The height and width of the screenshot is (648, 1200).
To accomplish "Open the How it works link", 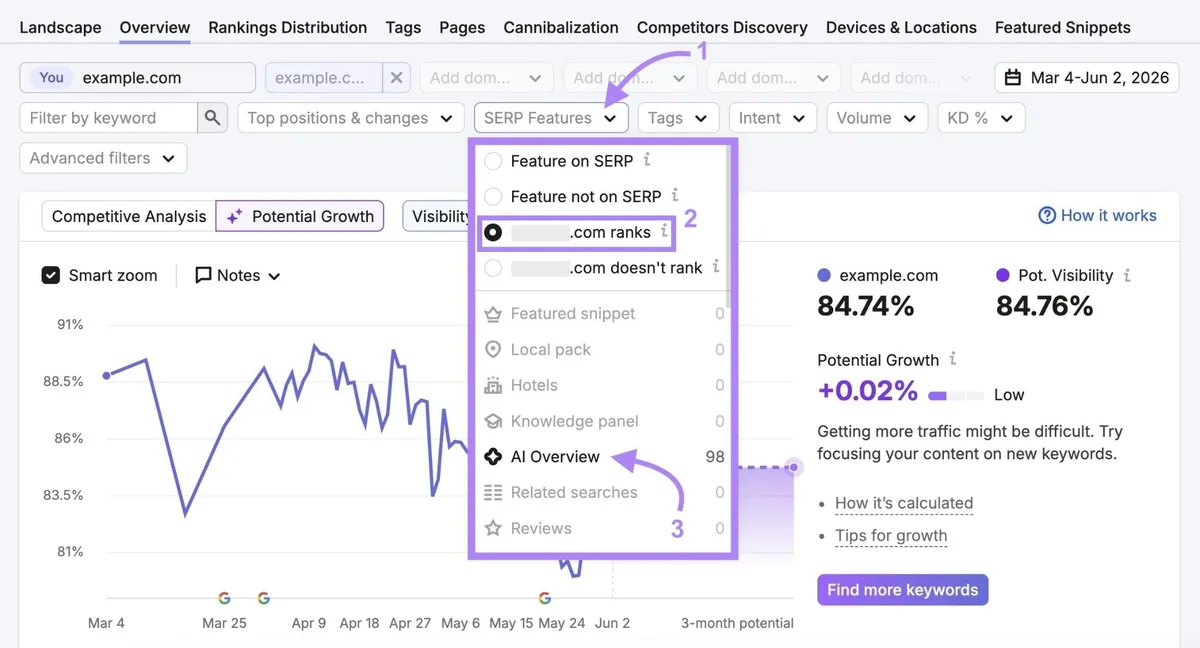I will [1098, 215].
